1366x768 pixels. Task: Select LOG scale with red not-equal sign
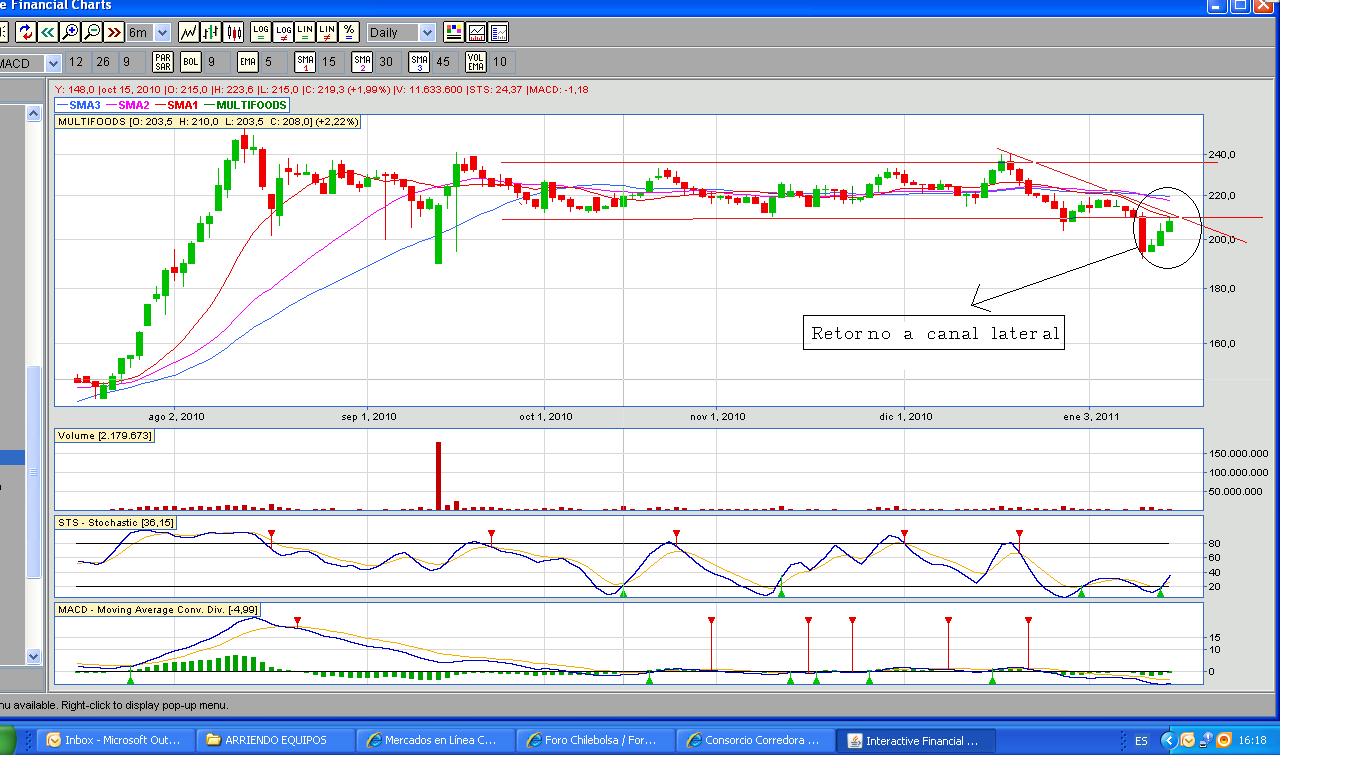(x=283, y=32)
